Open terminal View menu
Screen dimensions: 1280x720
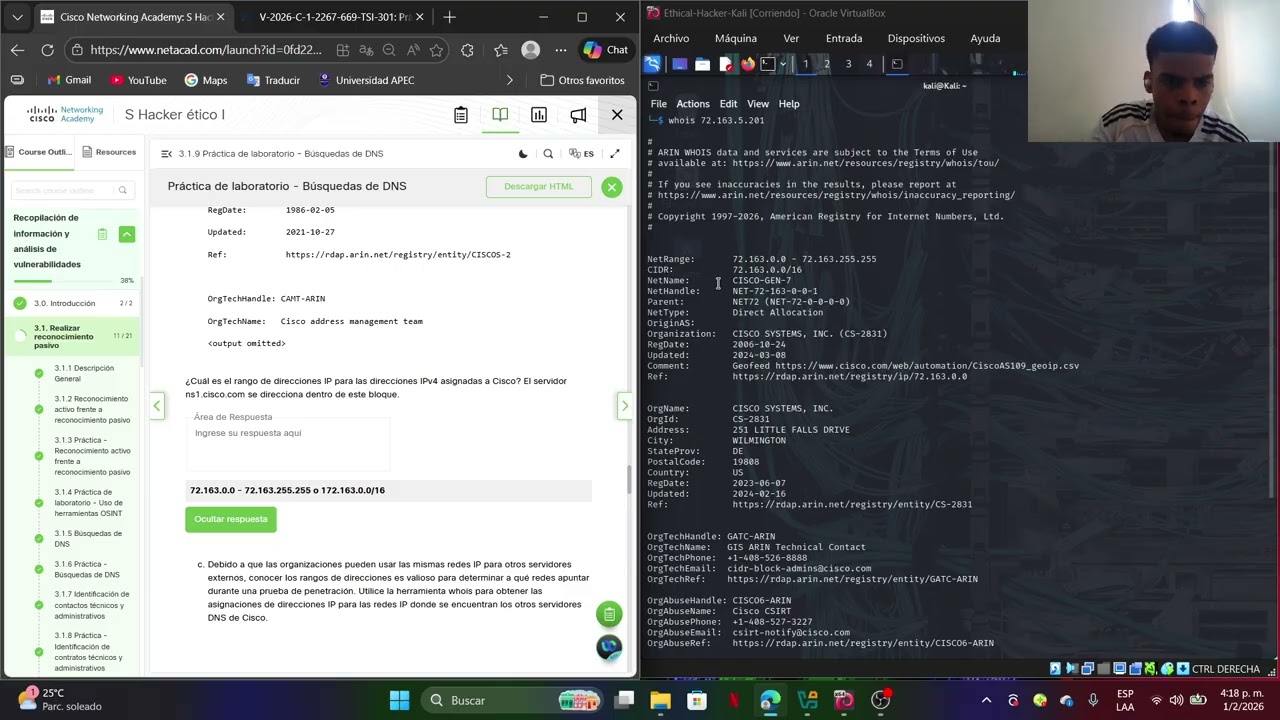[758, 104]
